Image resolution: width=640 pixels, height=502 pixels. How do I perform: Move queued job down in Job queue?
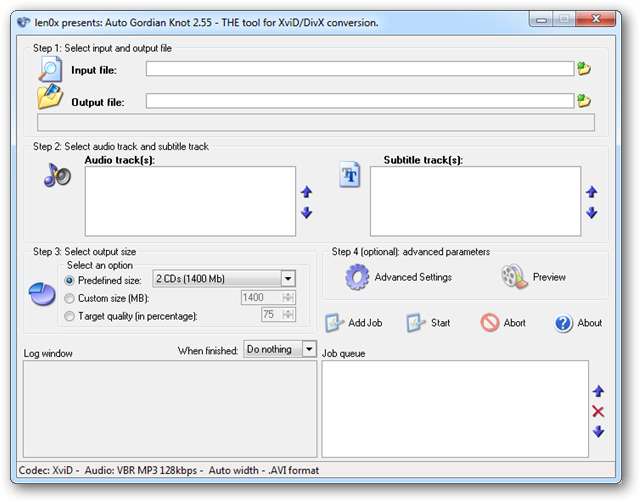pyautogui.click(x=598, y=432)
